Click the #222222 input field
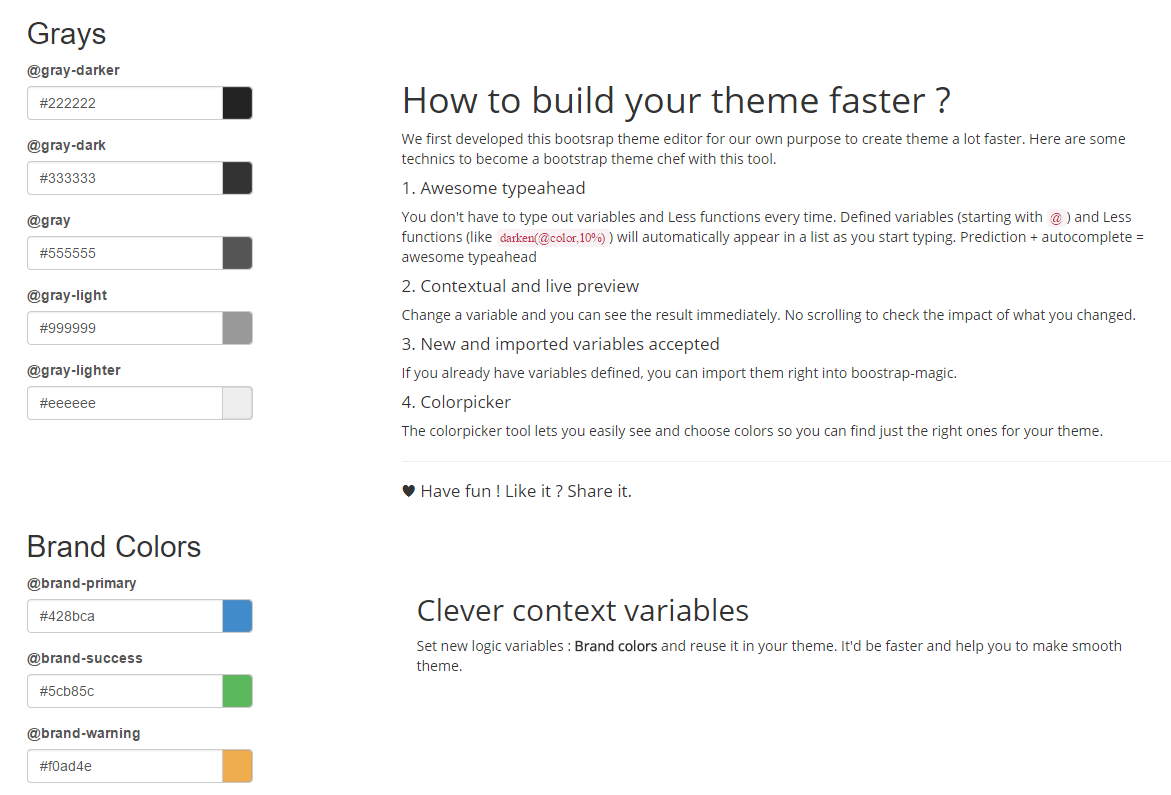1171x795 pixels. click(125, 103)
